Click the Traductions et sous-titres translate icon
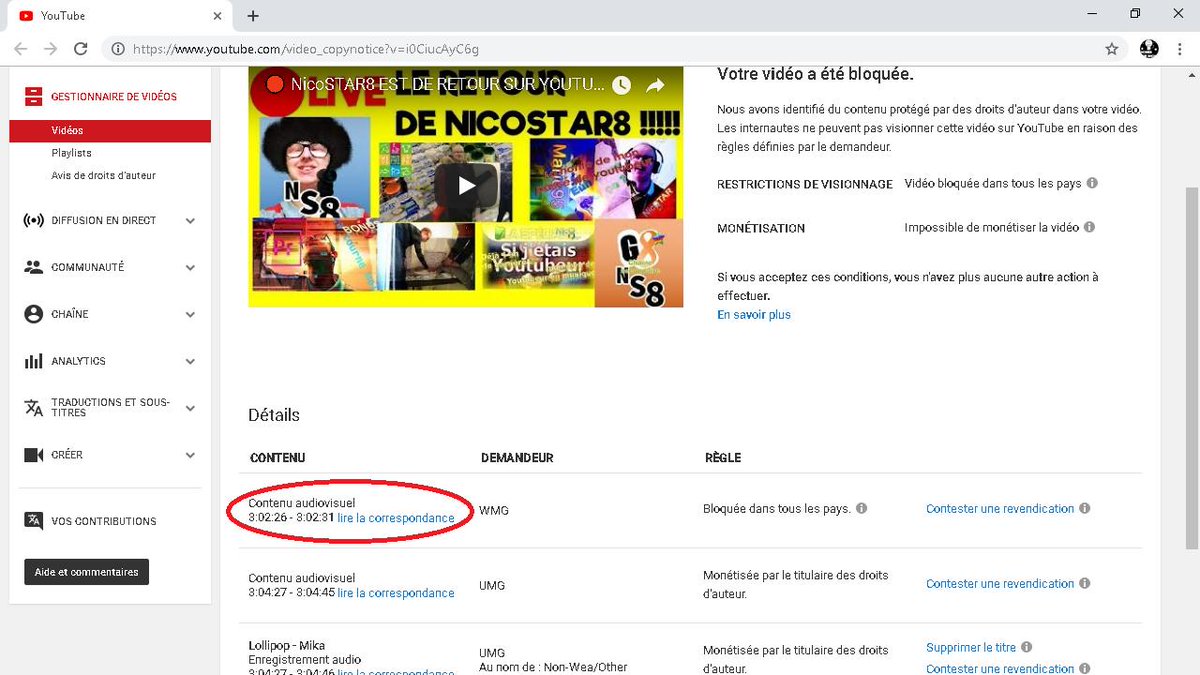The width and height of the screenshot is (1200, 675). pos(34,408)
